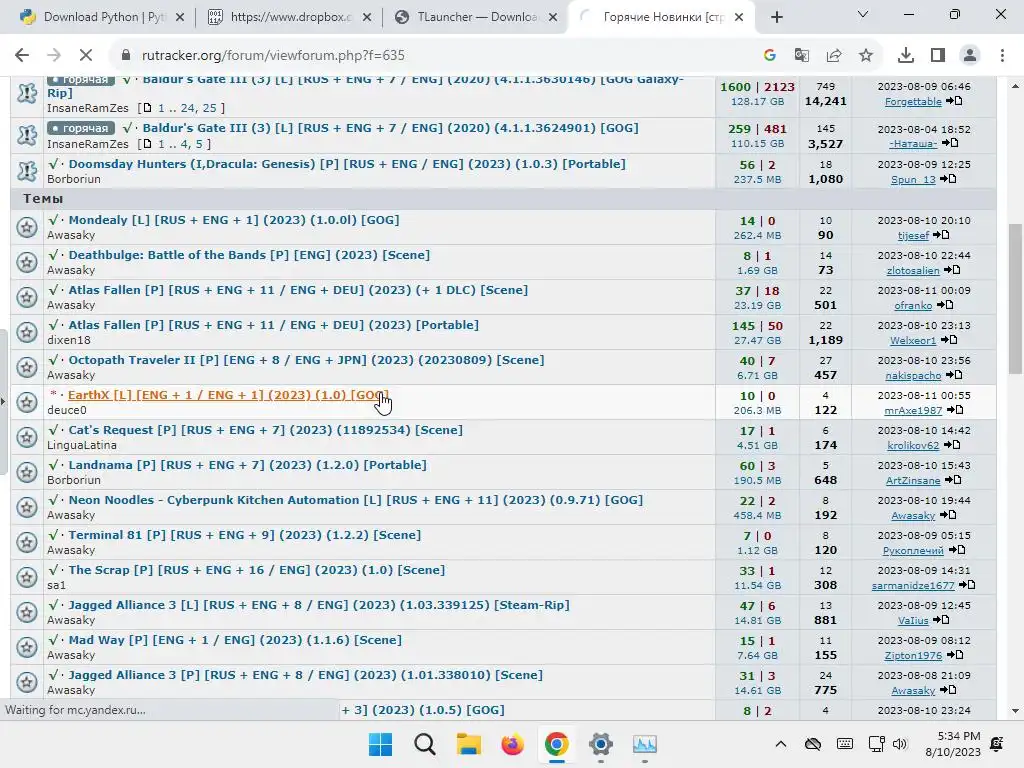Screen dimensions: 1024x768
Task: Click the topic star icon for Mad Way
Action: (x=27, y=647)
